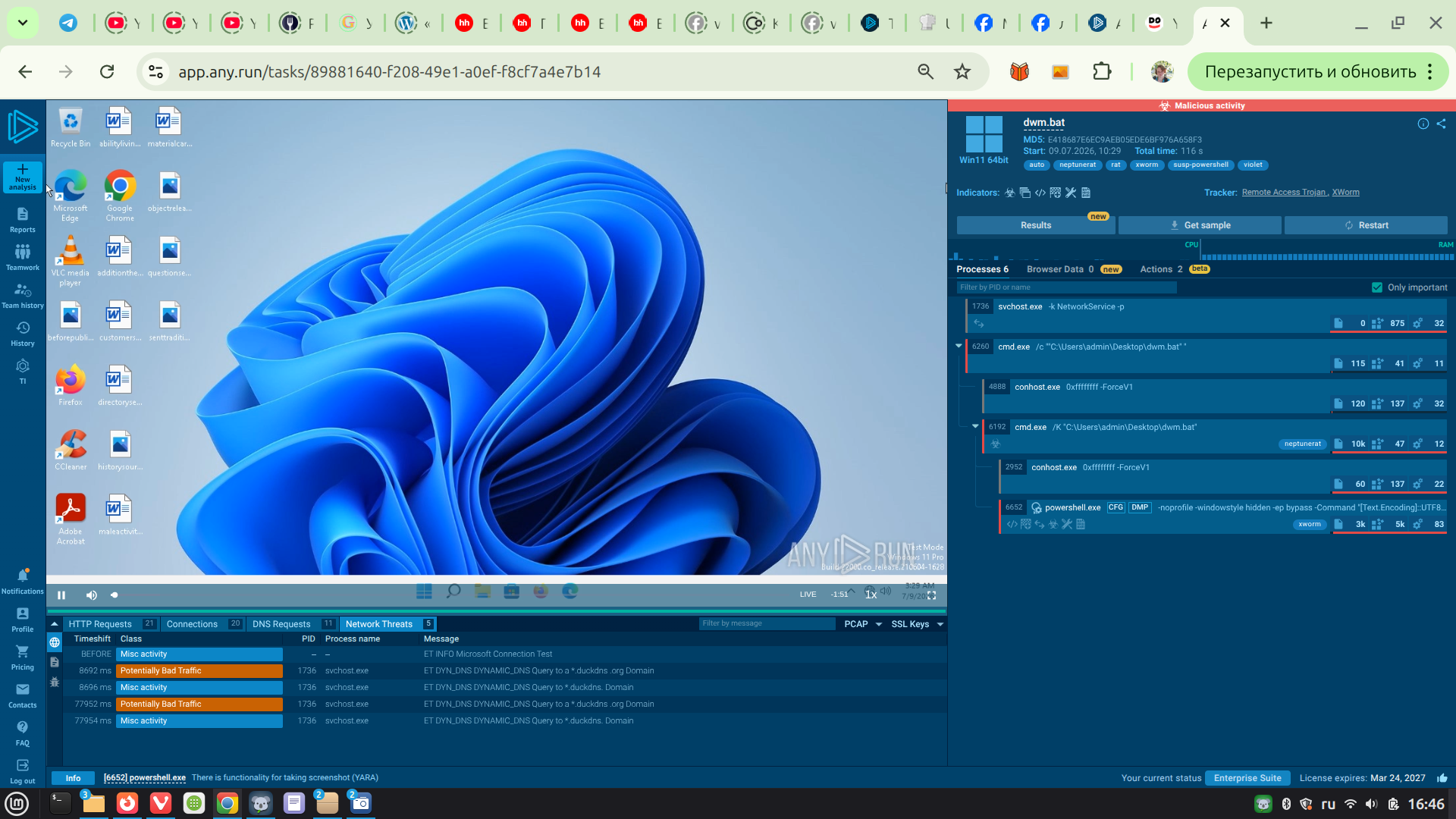The height and width of the screenshot is (819, 1456).
Task: Click the fullscreen icon in VM control bar
Action: (x=932, y=595)
